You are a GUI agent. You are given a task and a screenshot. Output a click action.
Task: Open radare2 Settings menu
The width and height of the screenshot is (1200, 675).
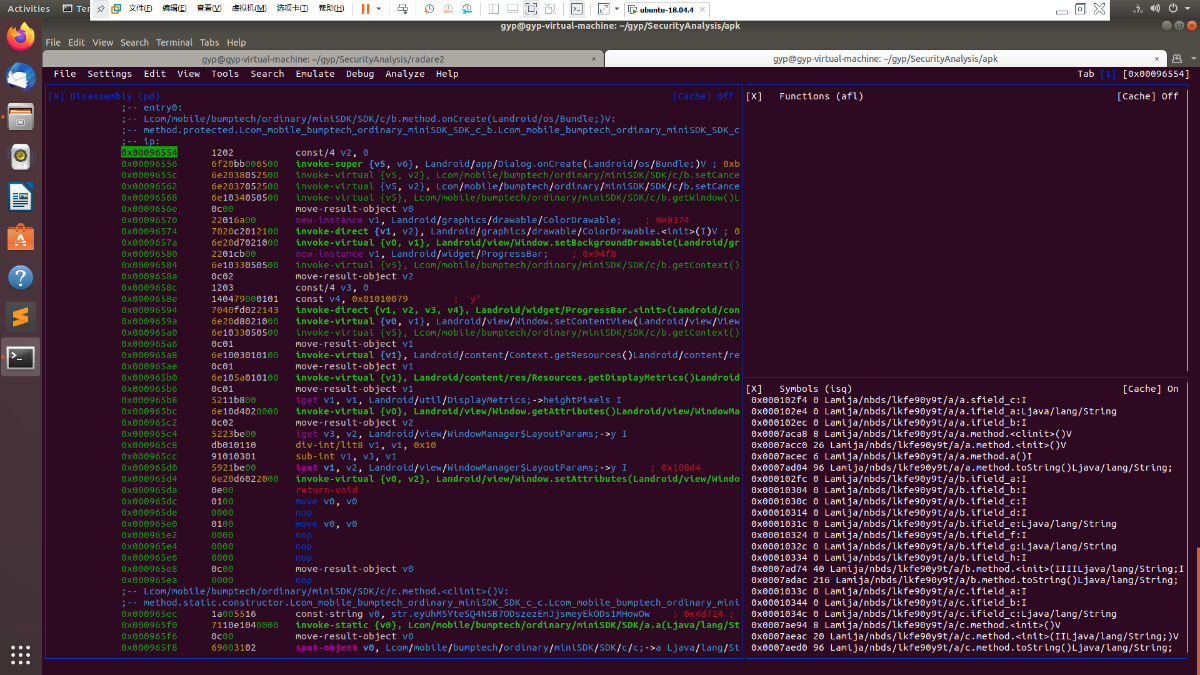(109, 74)
